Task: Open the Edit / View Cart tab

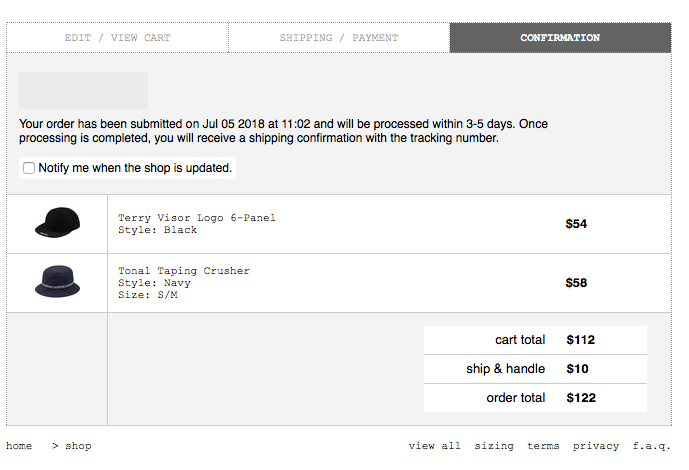Action: [x=117, y=38]
